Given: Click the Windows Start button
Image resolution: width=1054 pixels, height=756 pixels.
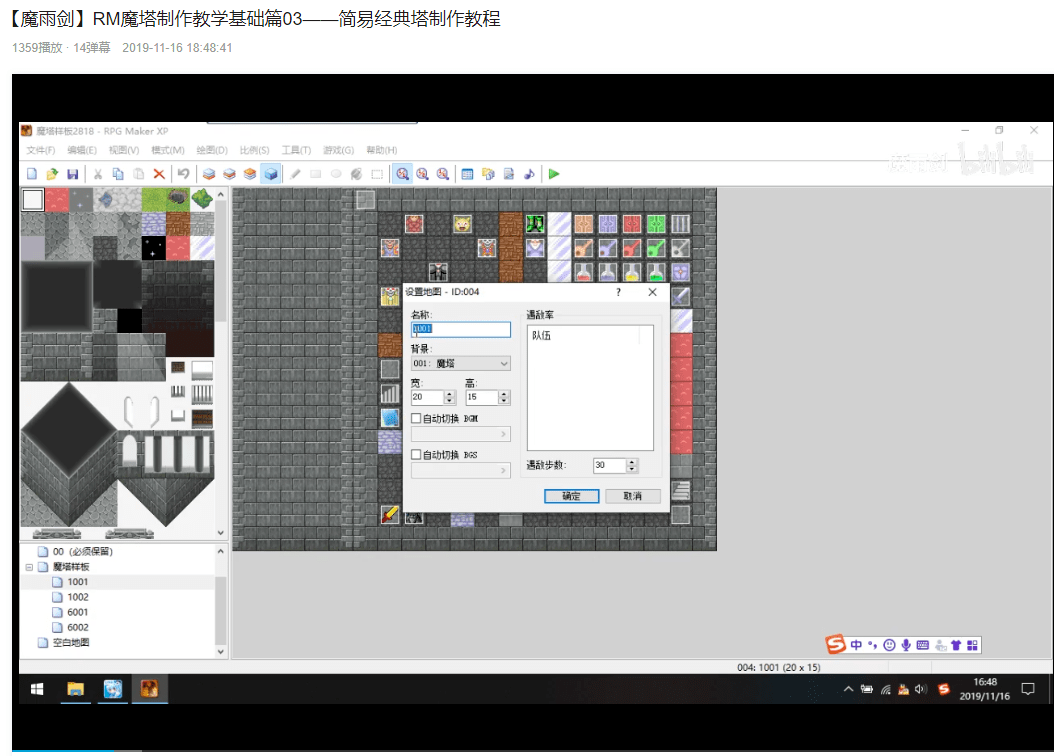Looking at the screenshot, I should [37, 689].
